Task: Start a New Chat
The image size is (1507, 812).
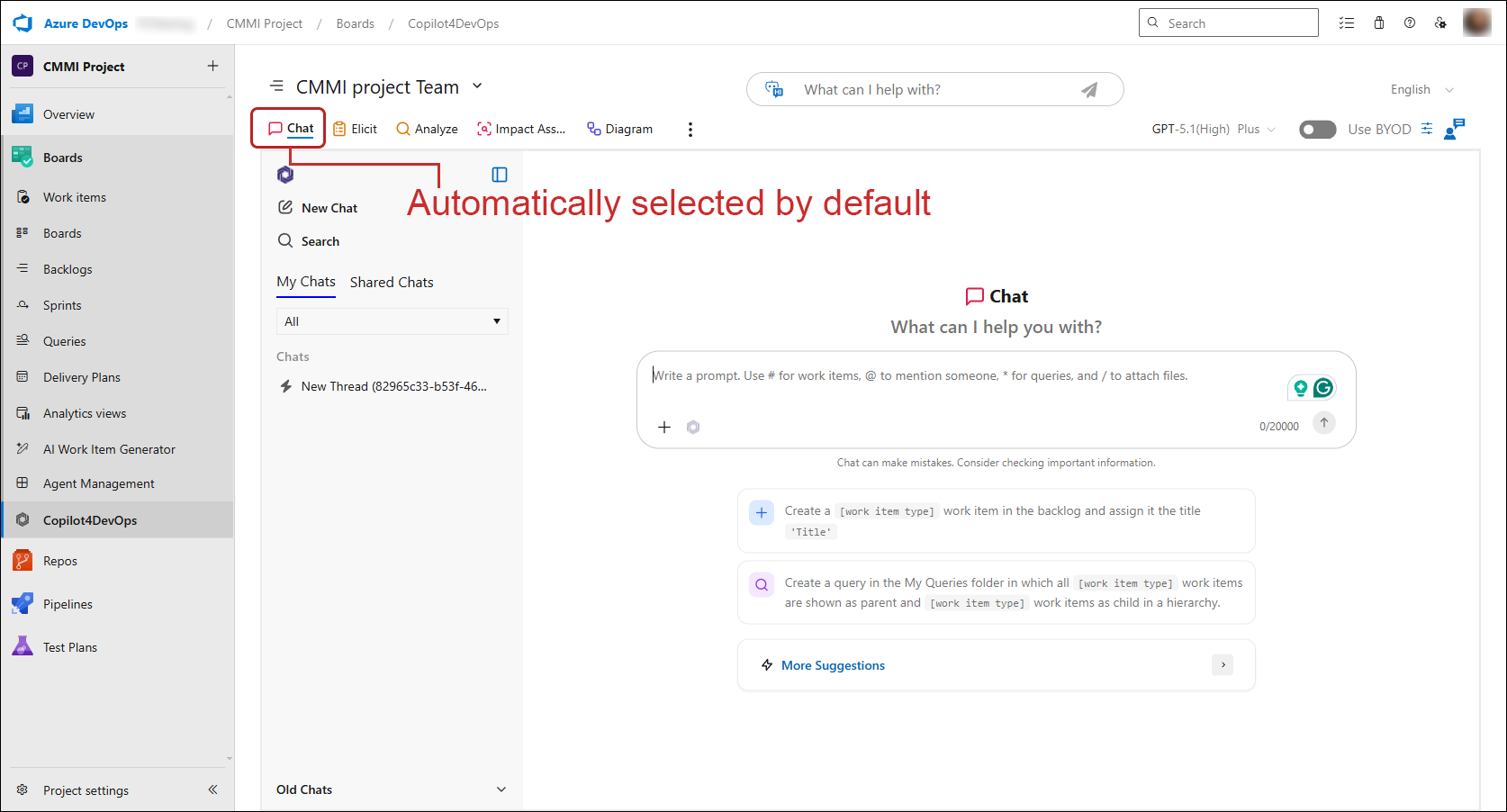Action: [x=318, y=208]
